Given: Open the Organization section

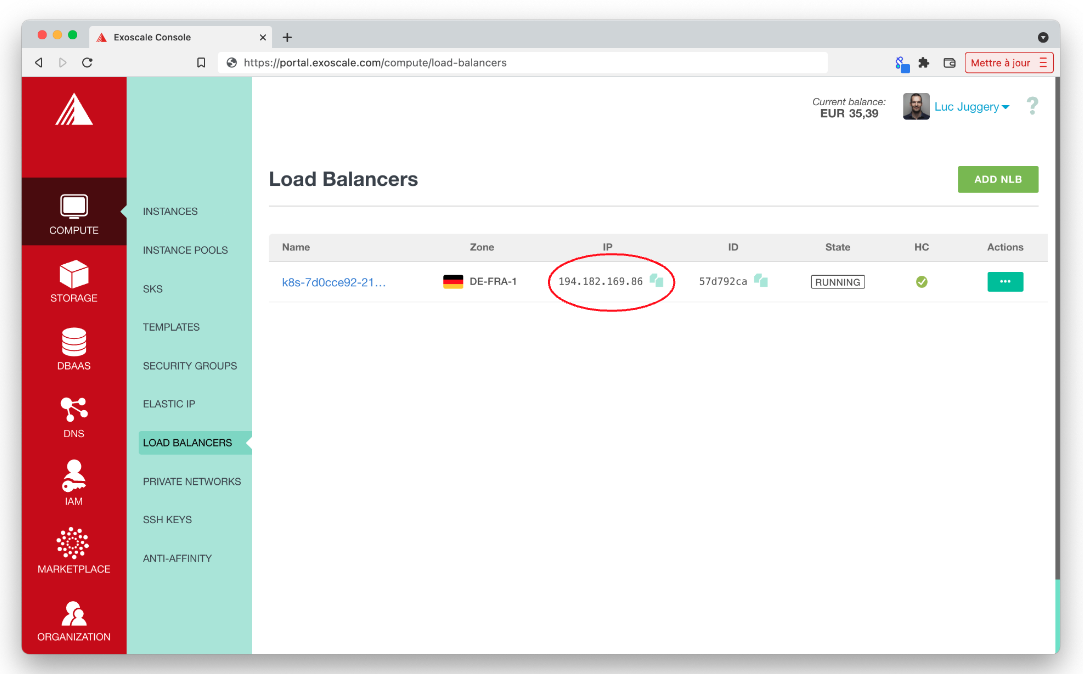Looking at the screenshot, I should (x=74, y=621).
